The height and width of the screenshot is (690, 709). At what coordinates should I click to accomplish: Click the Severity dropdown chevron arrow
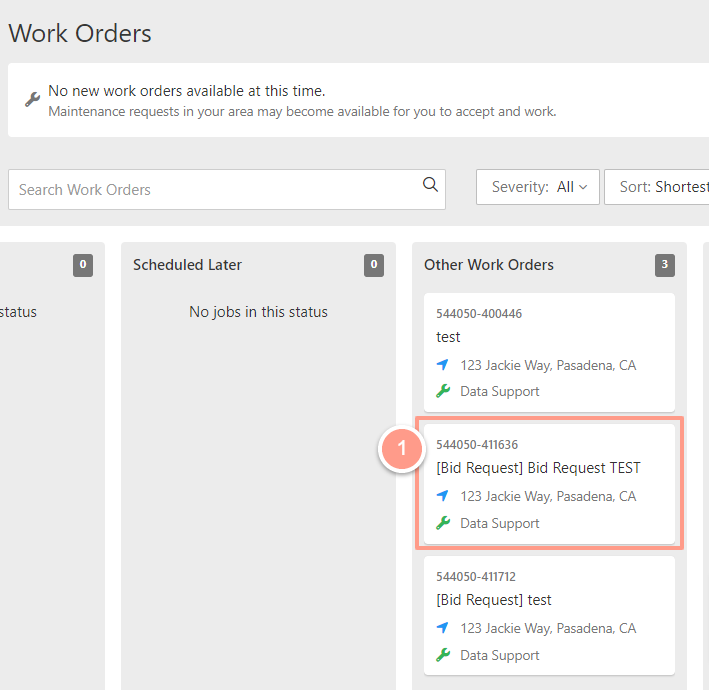tap(583, 187)
